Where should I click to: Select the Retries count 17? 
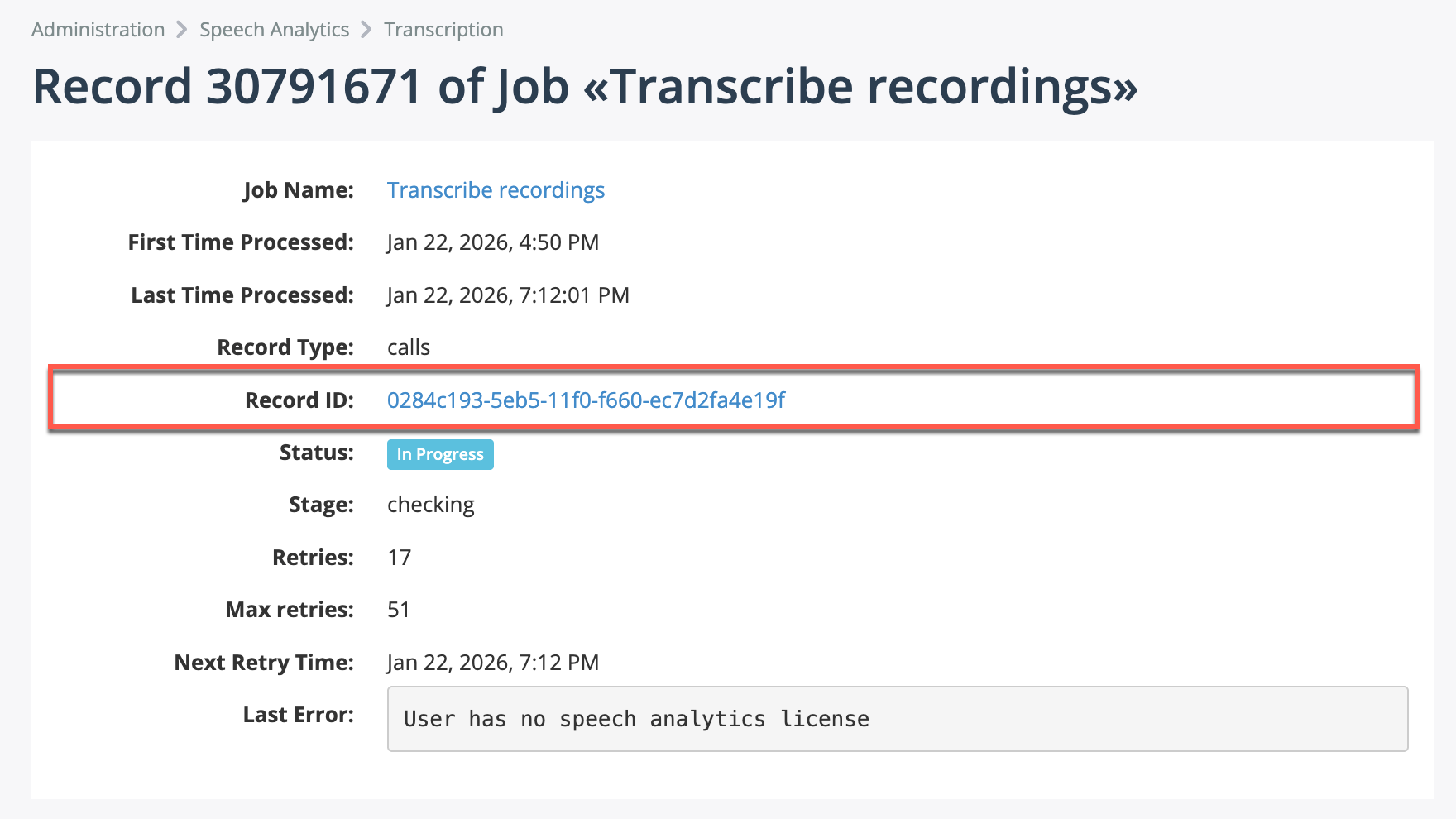coord(400,557)
